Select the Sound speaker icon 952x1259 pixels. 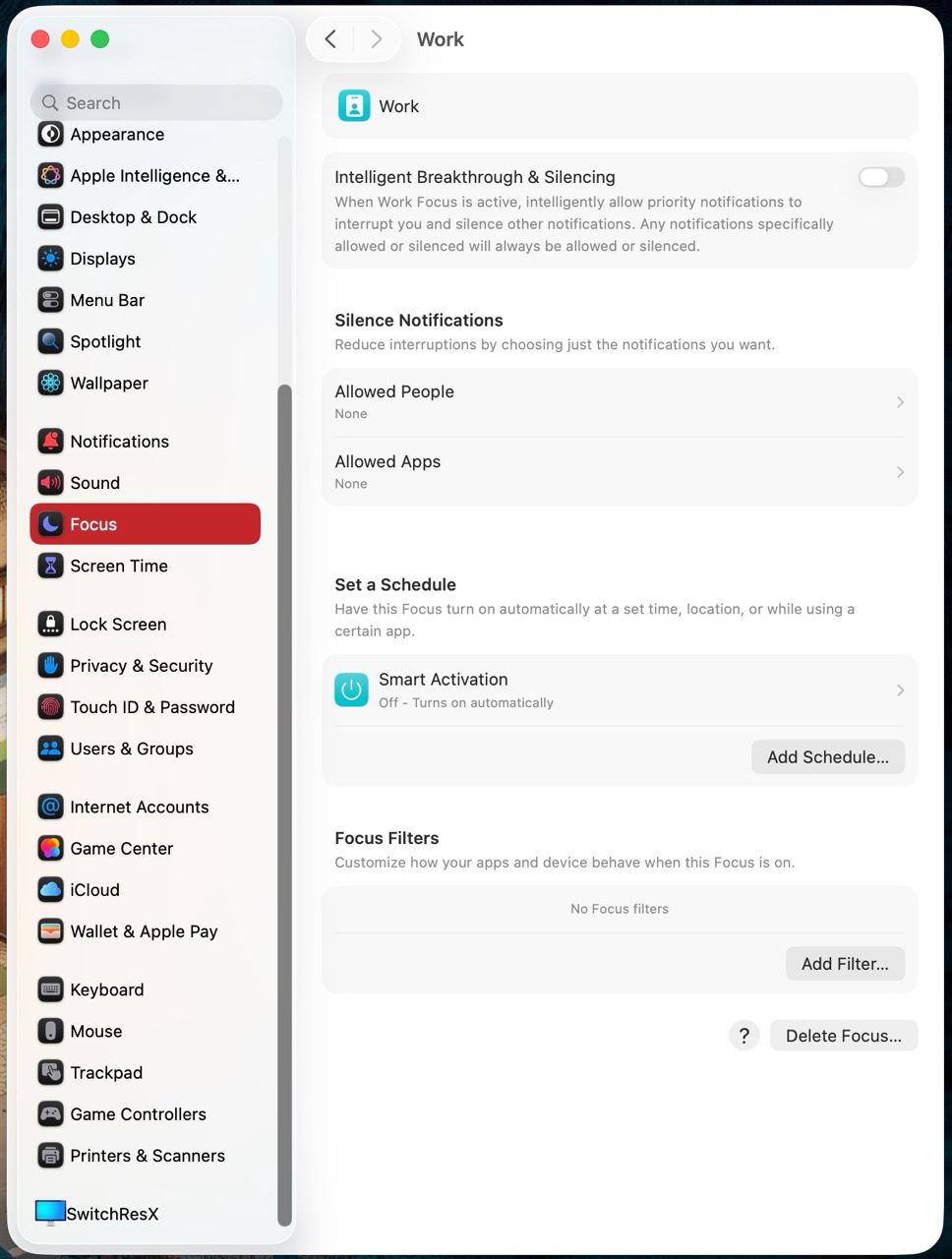50,482
